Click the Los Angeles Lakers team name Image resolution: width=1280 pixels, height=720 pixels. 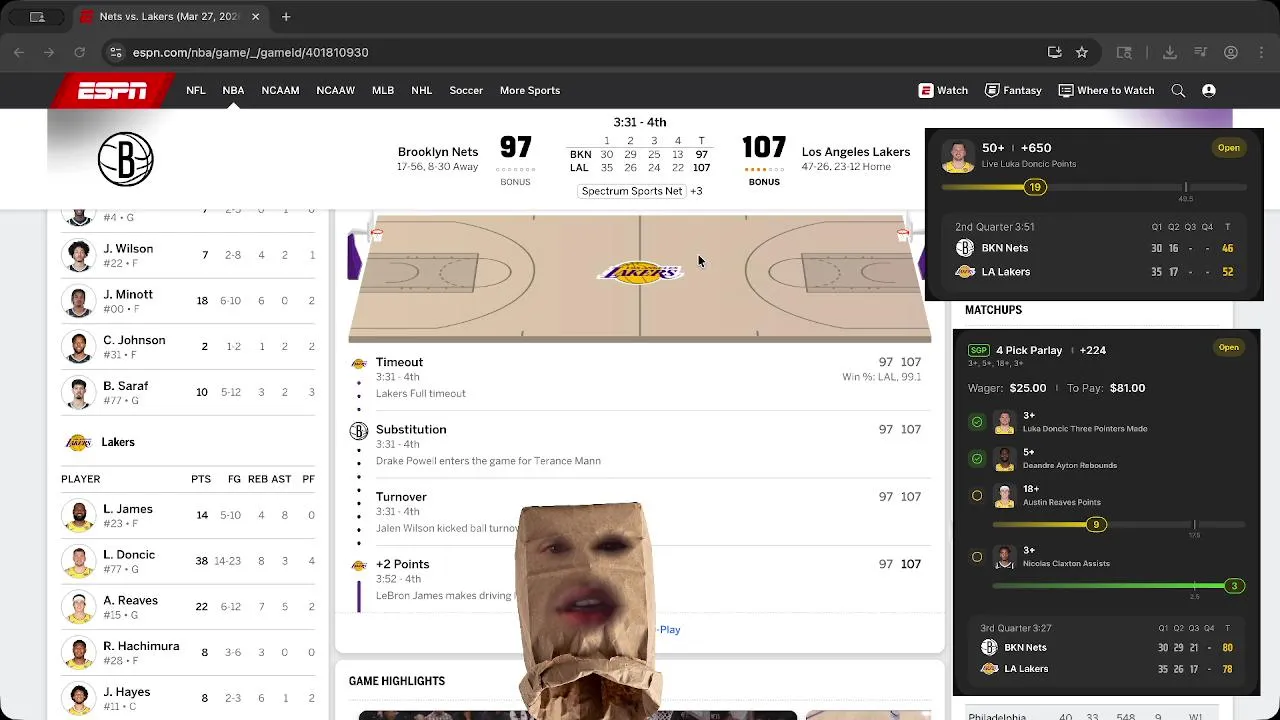pyautogui.click(x=856, y=152)
